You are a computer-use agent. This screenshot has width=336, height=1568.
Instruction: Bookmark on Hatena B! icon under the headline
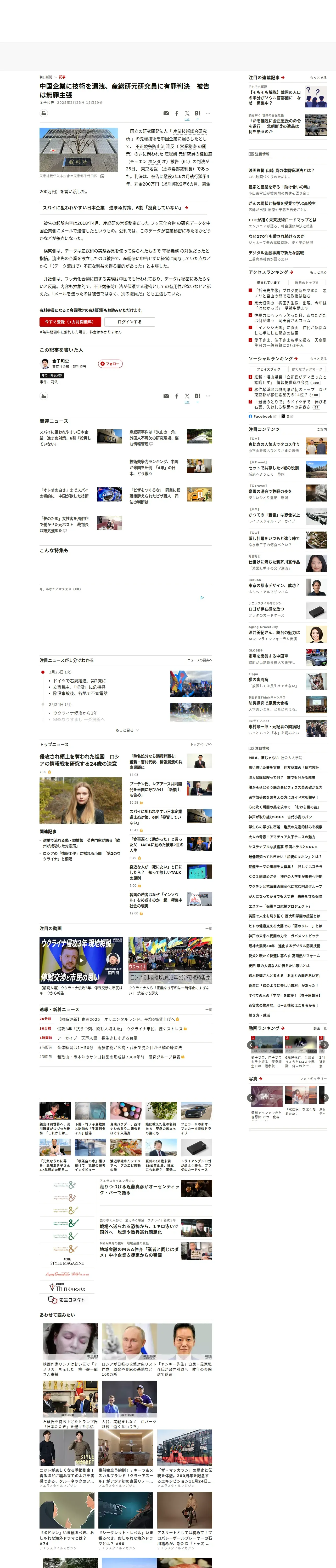point(198,113)
